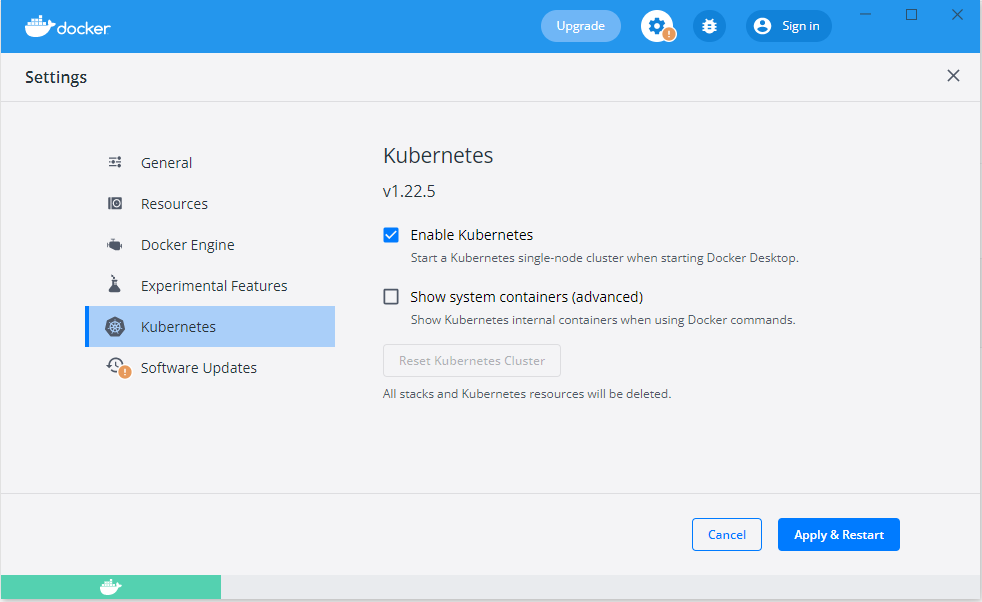Viewport: 982px width, 602px height.
Task: Click the Settings title text
Action: 56,77
